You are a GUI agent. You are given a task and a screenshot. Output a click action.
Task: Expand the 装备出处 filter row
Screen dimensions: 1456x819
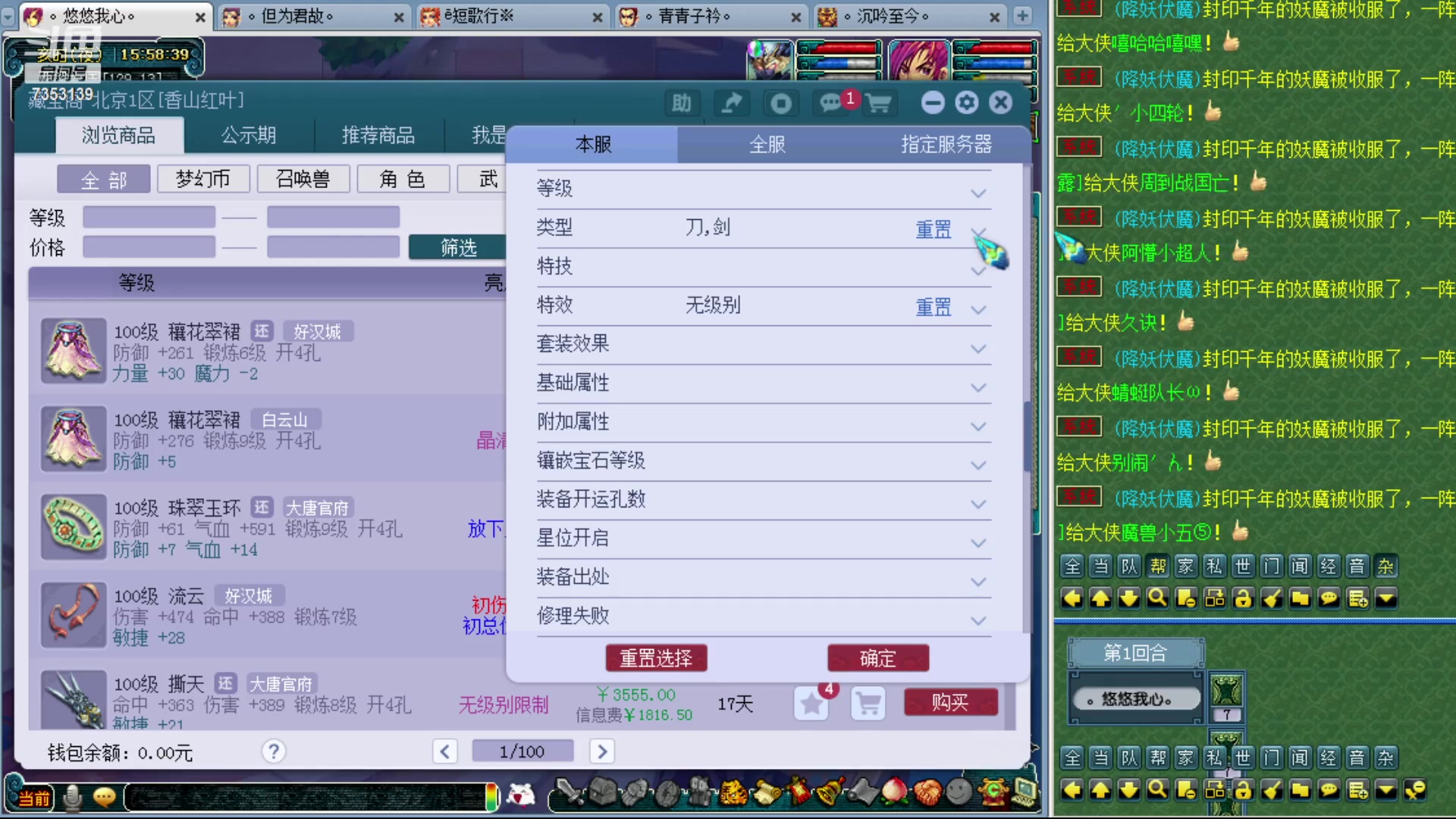[978, 581]
